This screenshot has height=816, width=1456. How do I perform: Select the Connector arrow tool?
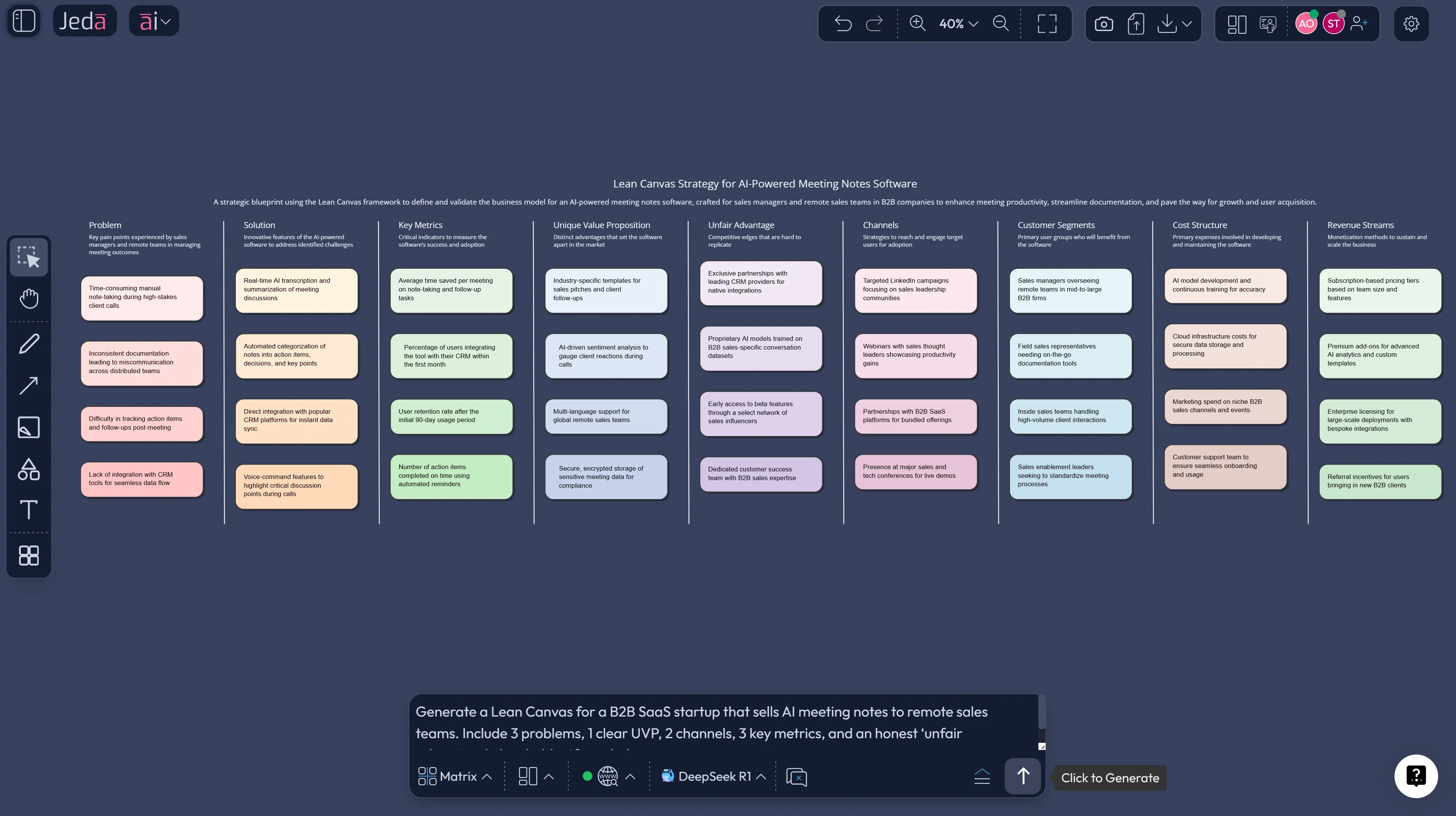28,385
